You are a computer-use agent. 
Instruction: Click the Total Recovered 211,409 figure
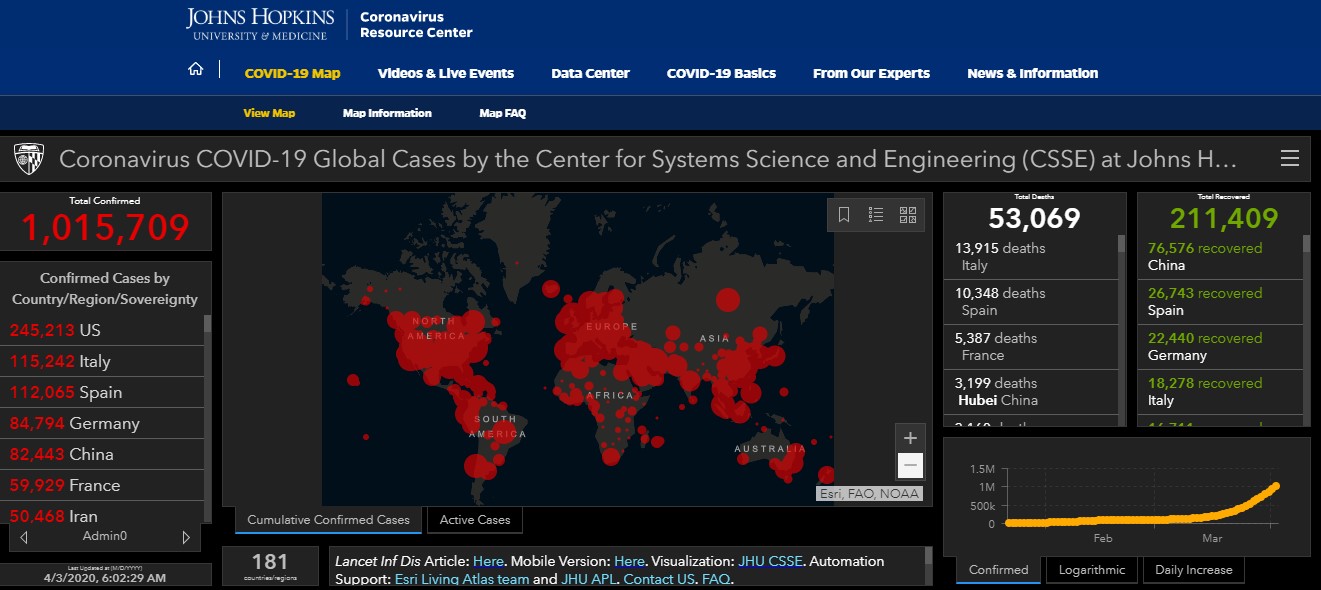pyautogui.click(x=1224, y=218)
